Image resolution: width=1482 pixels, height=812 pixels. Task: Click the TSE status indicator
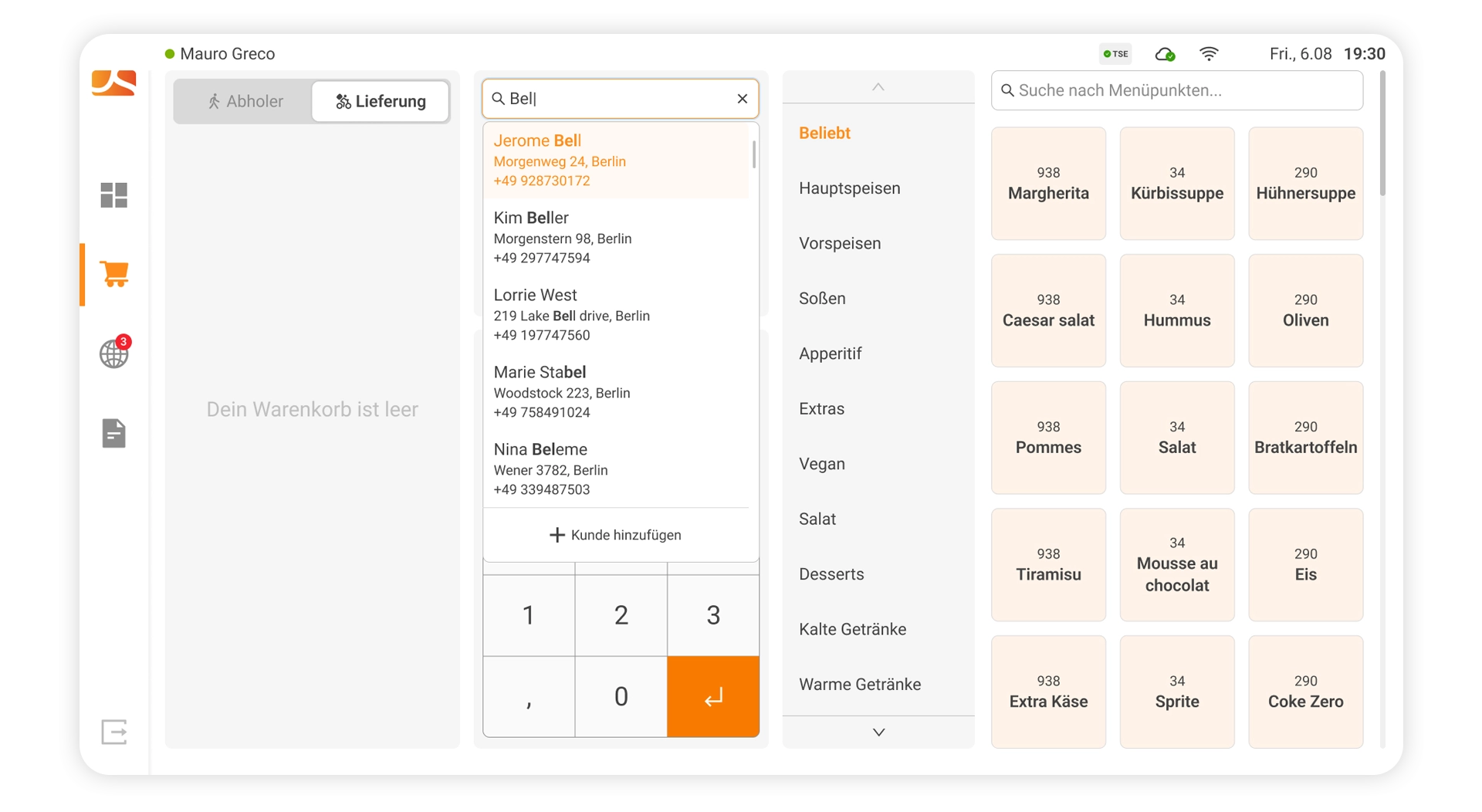[1116, 54]
